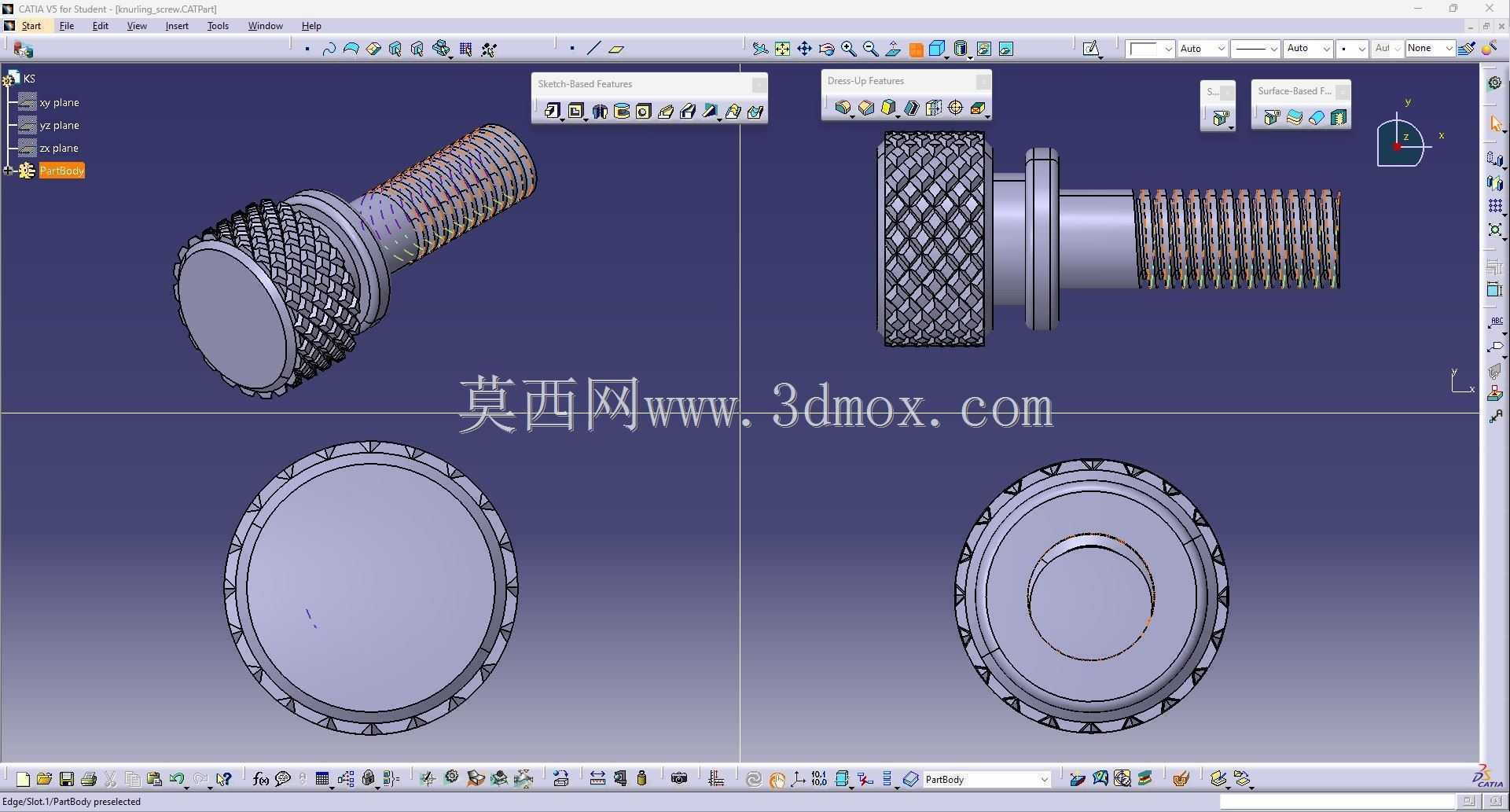Open the line thickness Auto dropdown

pyautogui.click(x=1326, y=49)
